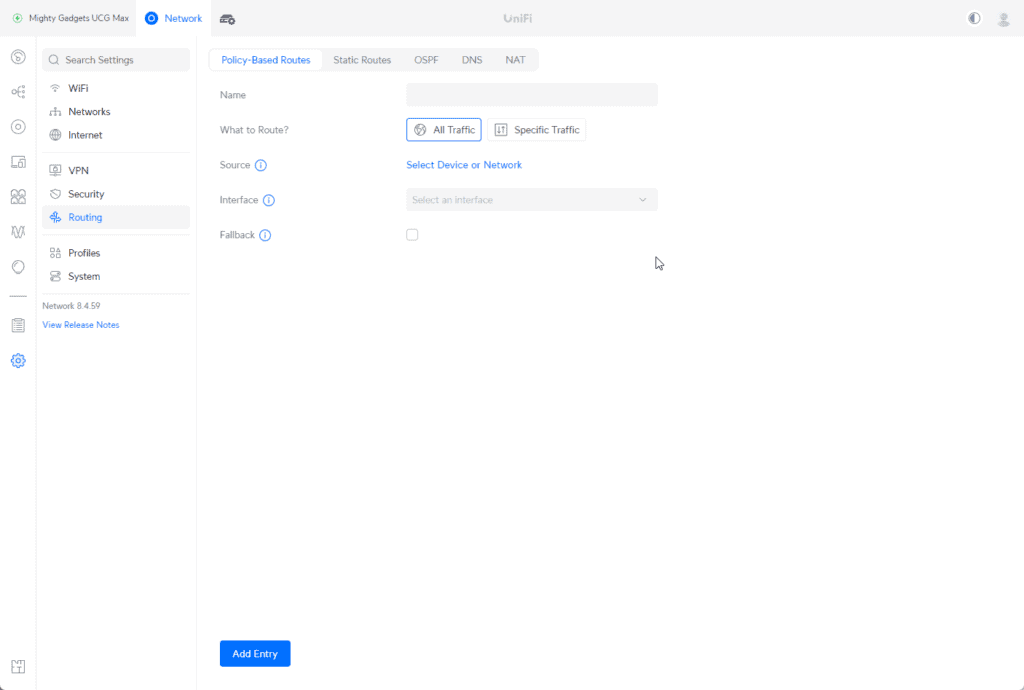
Task: Open the user account avatar menu
Action: pyautogui.click(x=1003, y=18)
